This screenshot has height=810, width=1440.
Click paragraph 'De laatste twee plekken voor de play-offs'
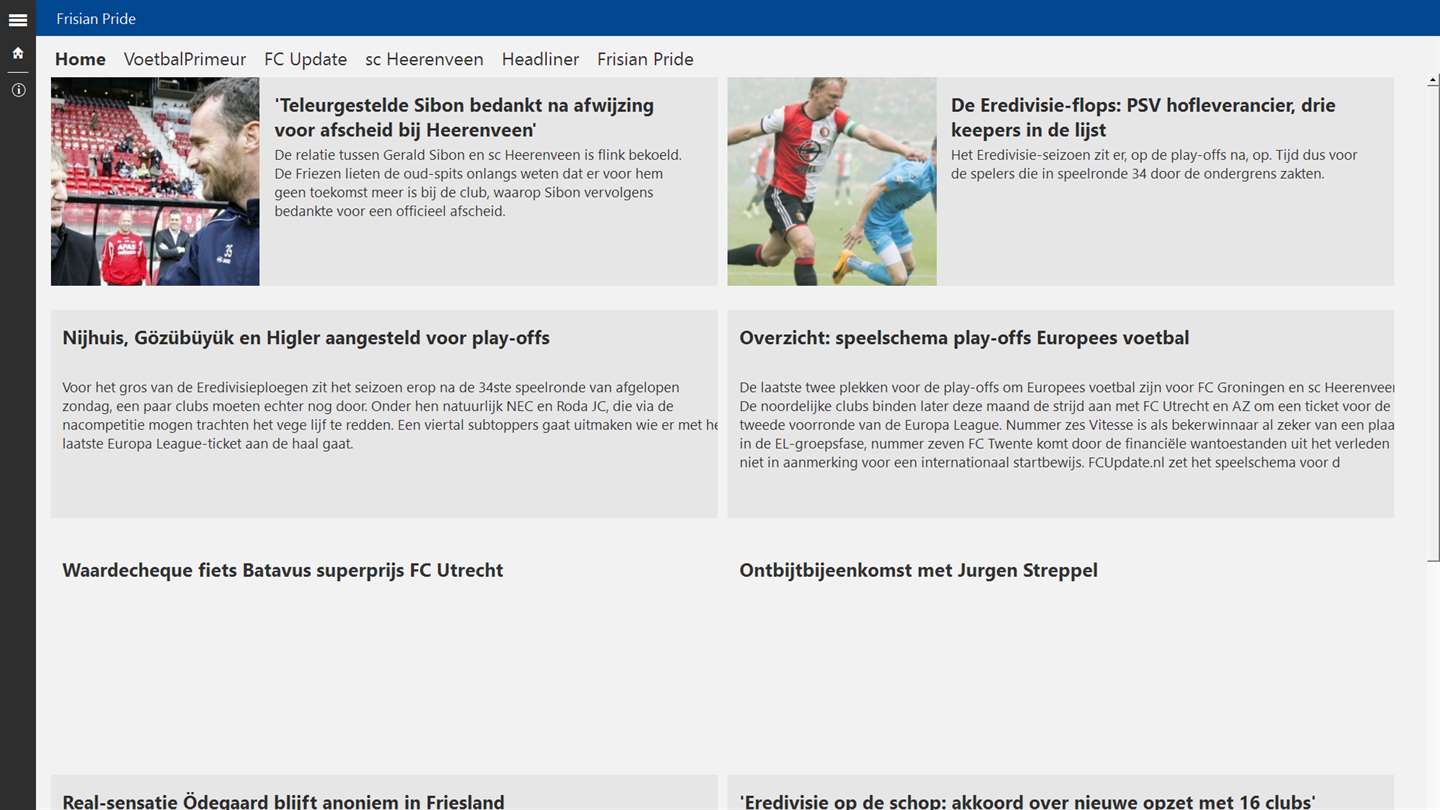click(1067, 424)
